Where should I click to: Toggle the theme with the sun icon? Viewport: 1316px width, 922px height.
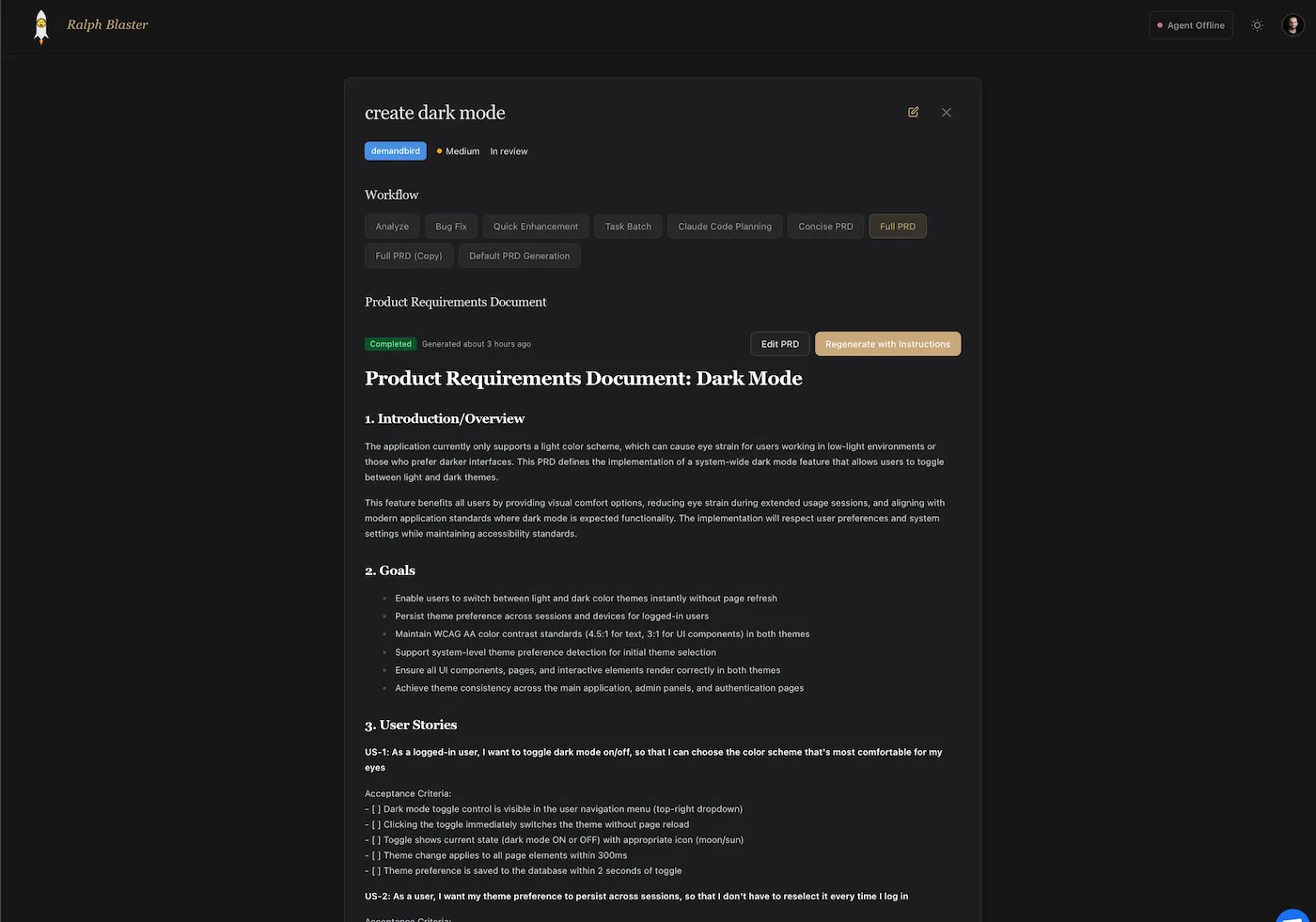click(1257, 25)
